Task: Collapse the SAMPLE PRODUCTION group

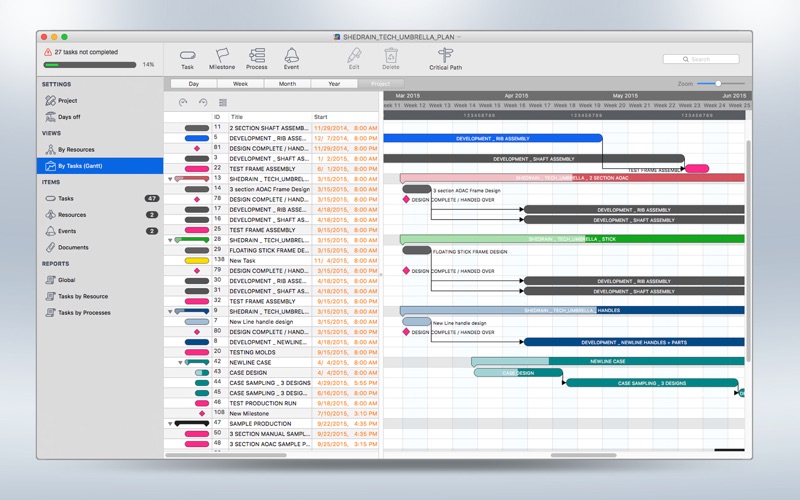Action: [170, 424]
